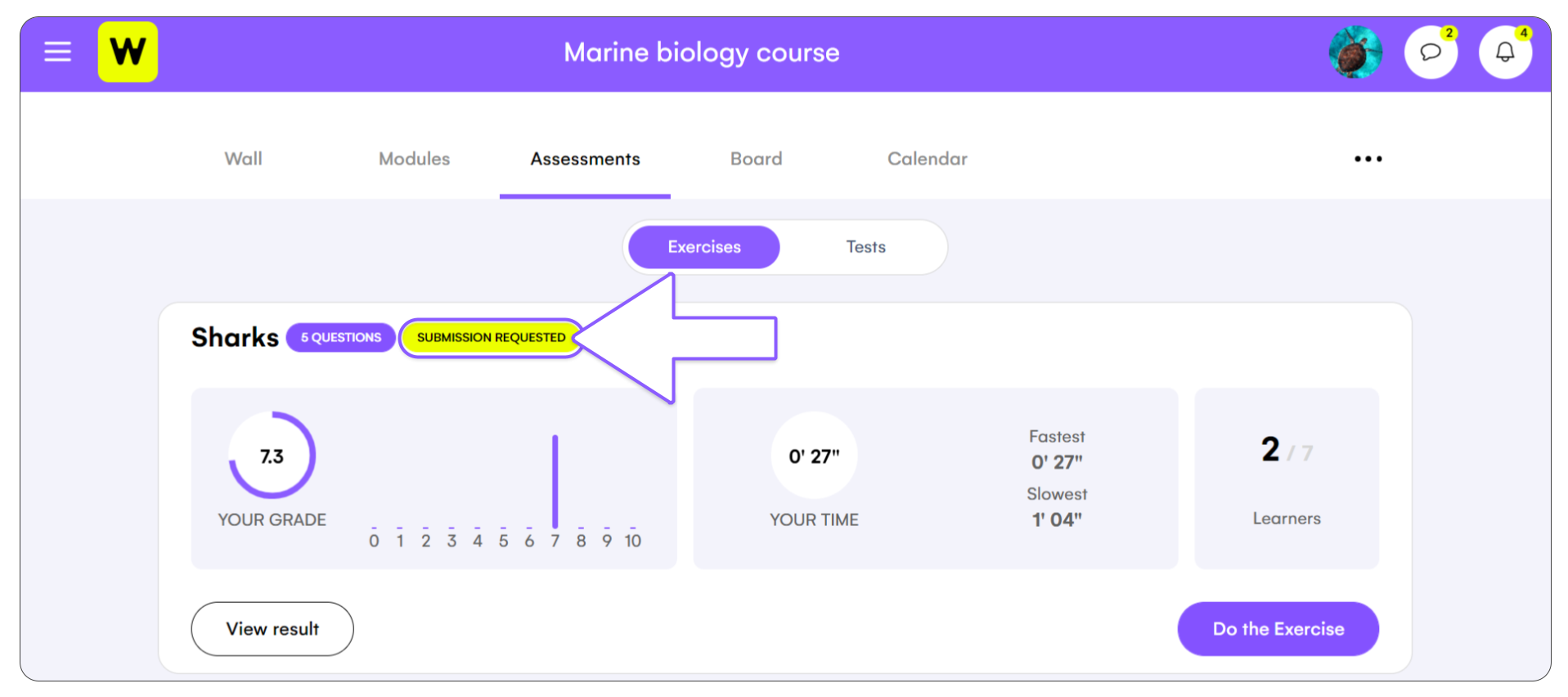The image size is (1568, 697).
Task: Expand the three-dot more options menu
Action: coord(1368,159)
